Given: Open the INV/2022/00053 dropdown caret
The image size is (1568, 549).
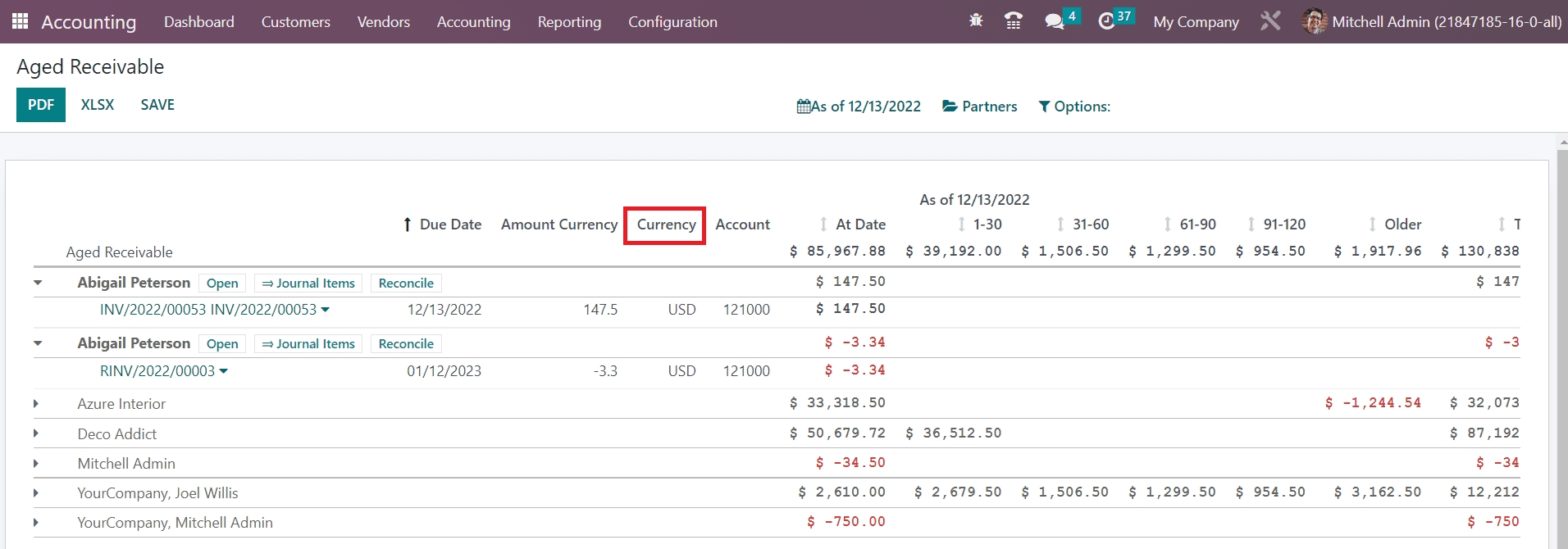Looking at the screenshot, I should [x=326, y=310].
